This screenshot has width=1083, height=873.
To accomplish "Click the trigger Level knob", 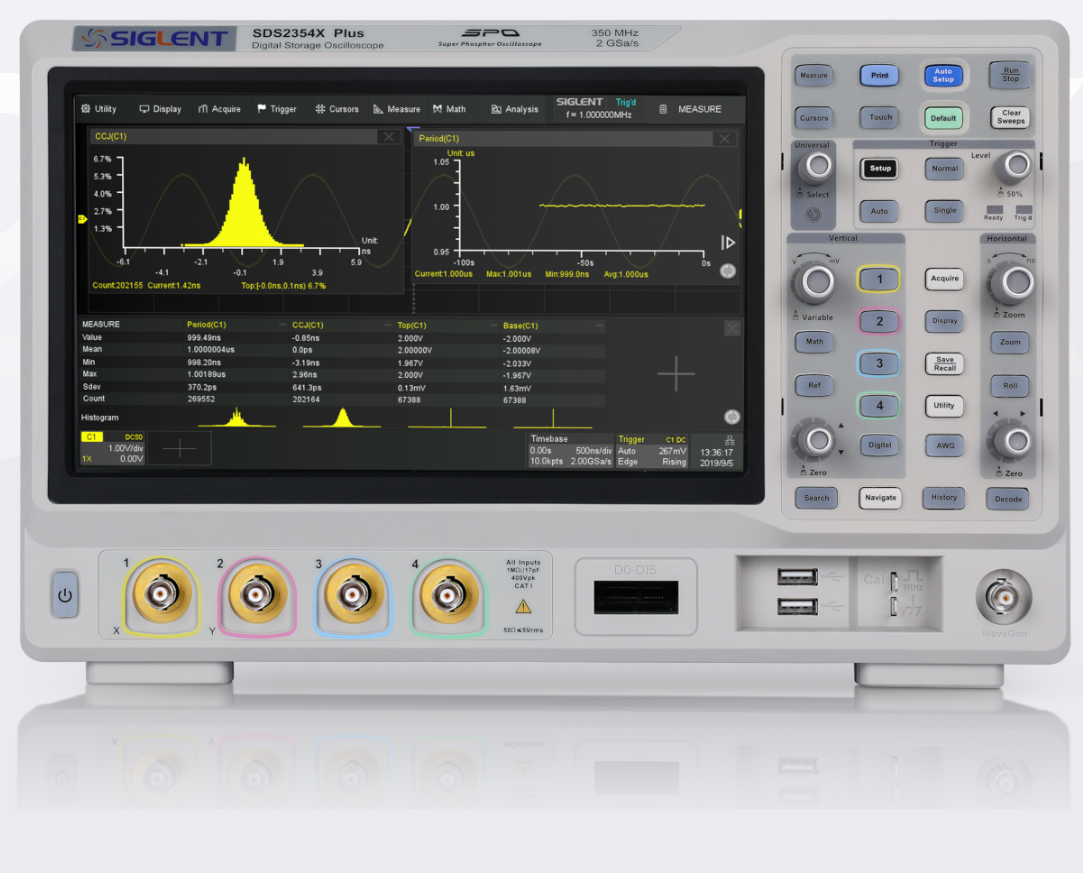I will pos(1015,165).
